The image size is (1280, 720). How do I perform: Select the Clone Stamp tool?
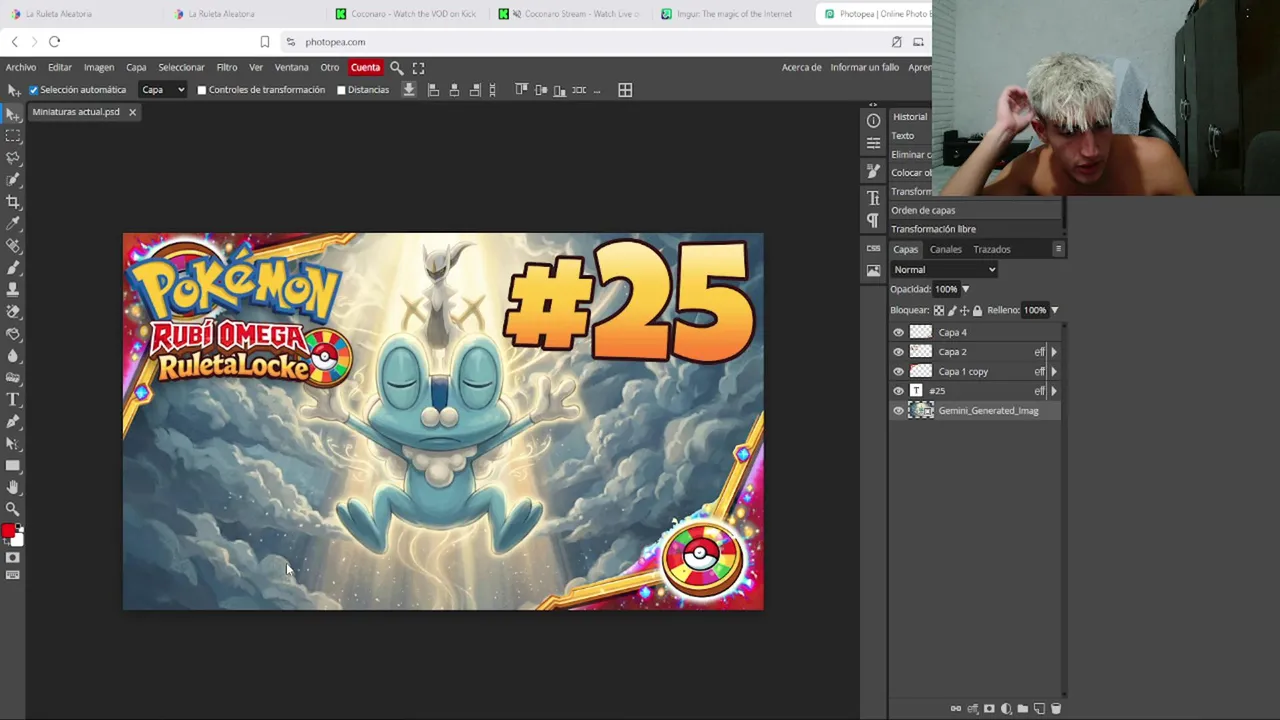(x=13, y=290)
